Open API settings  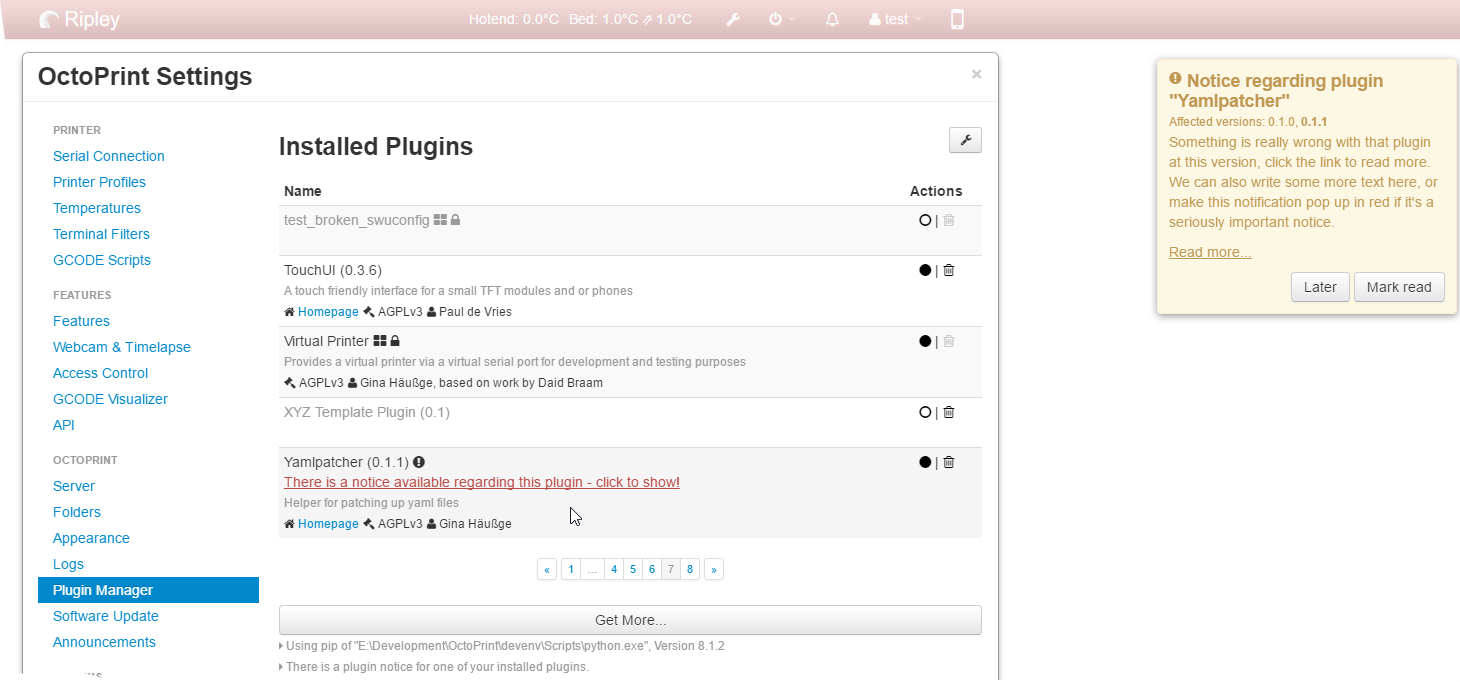[x=64, y=425]
